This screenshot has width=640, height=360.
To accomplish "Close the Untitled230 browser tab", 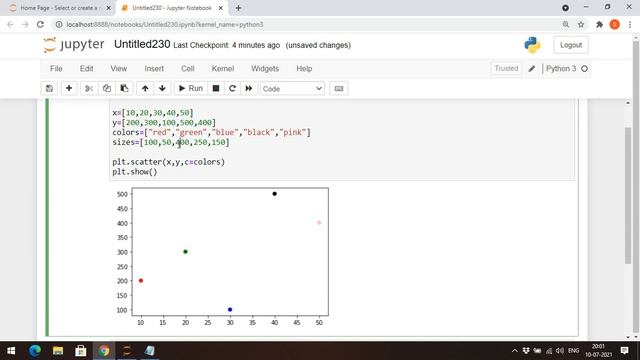I will (x=220, y=8).
